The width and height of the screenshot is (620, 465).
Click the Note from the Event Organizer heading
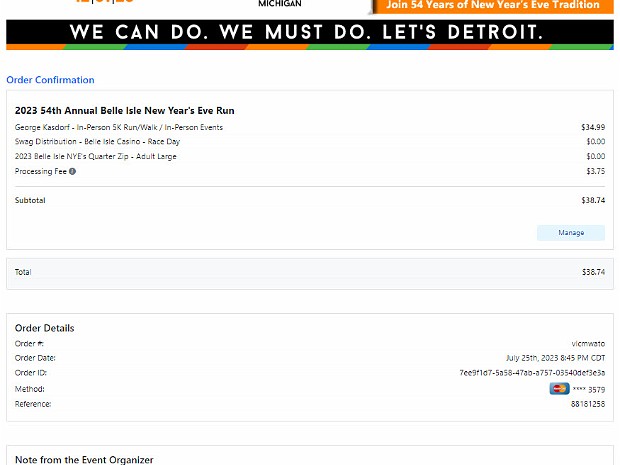[x=84, y=460]
